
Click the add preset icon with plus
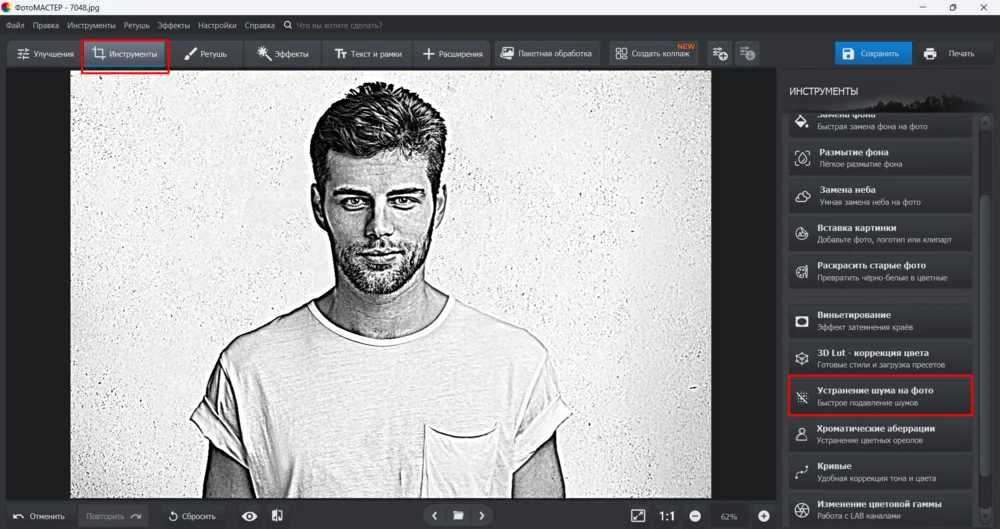(x=719, y=53)
